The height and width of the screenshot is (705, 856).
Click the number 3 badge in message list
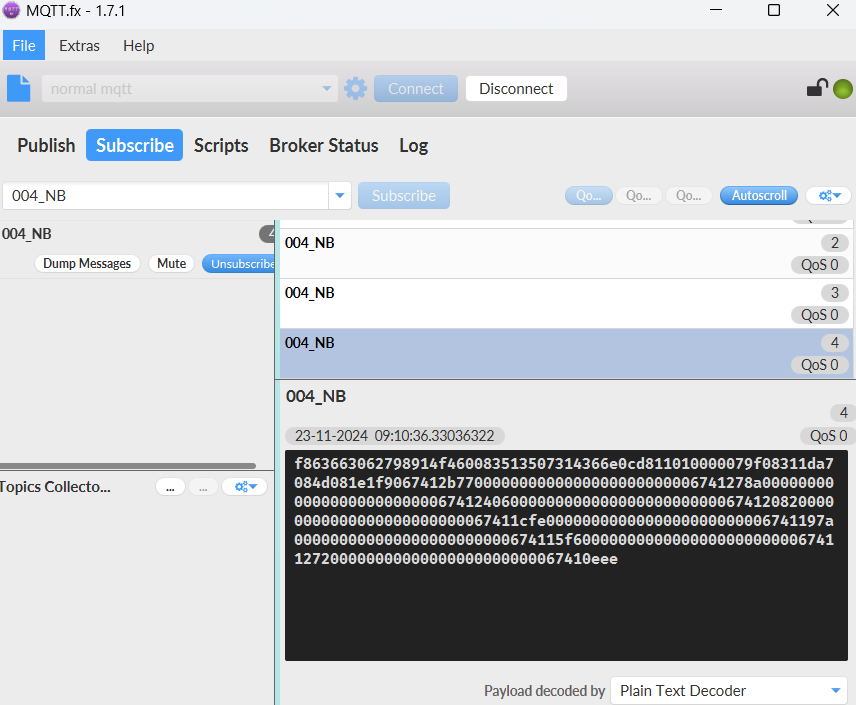pos(835,293)
